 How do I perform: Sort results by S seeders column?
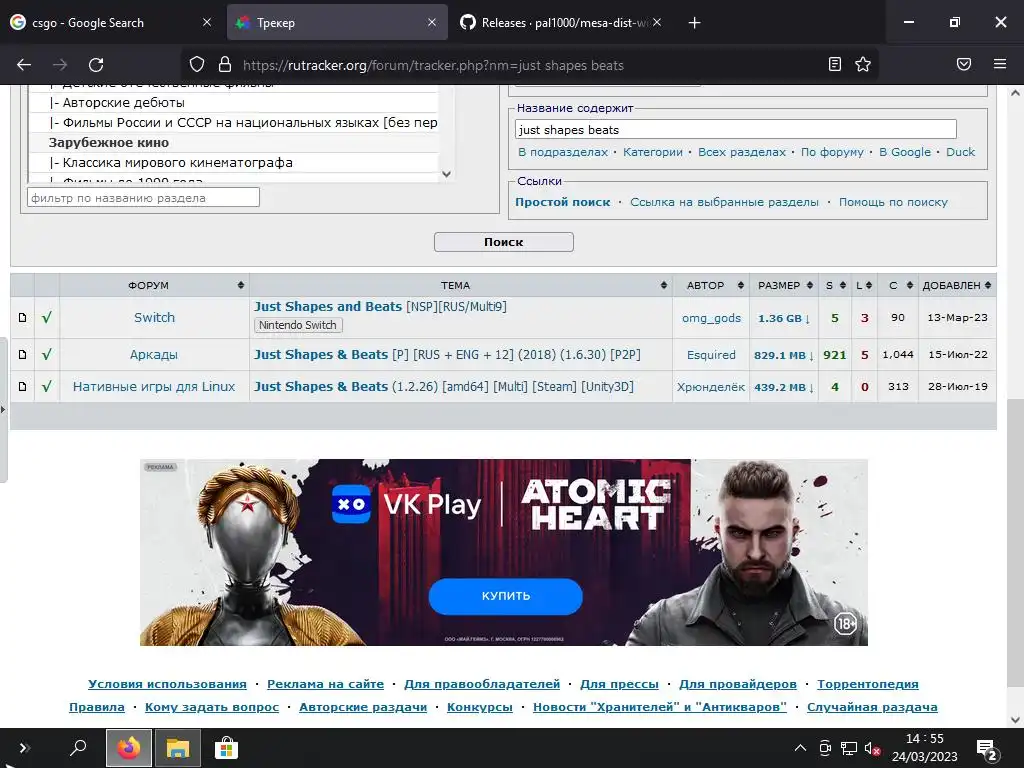(x=835, y=285)
